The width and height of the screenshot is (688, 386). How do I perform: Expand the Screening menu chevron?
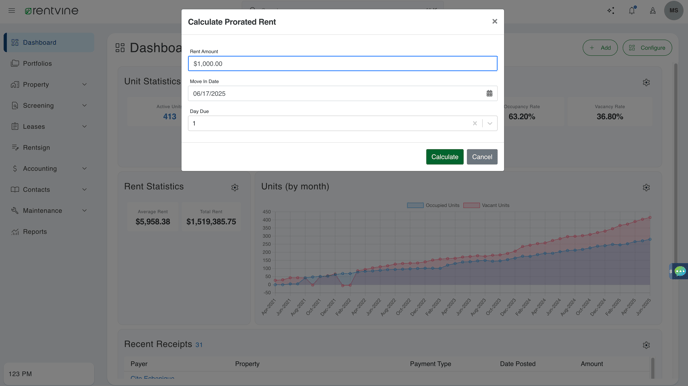84,105
